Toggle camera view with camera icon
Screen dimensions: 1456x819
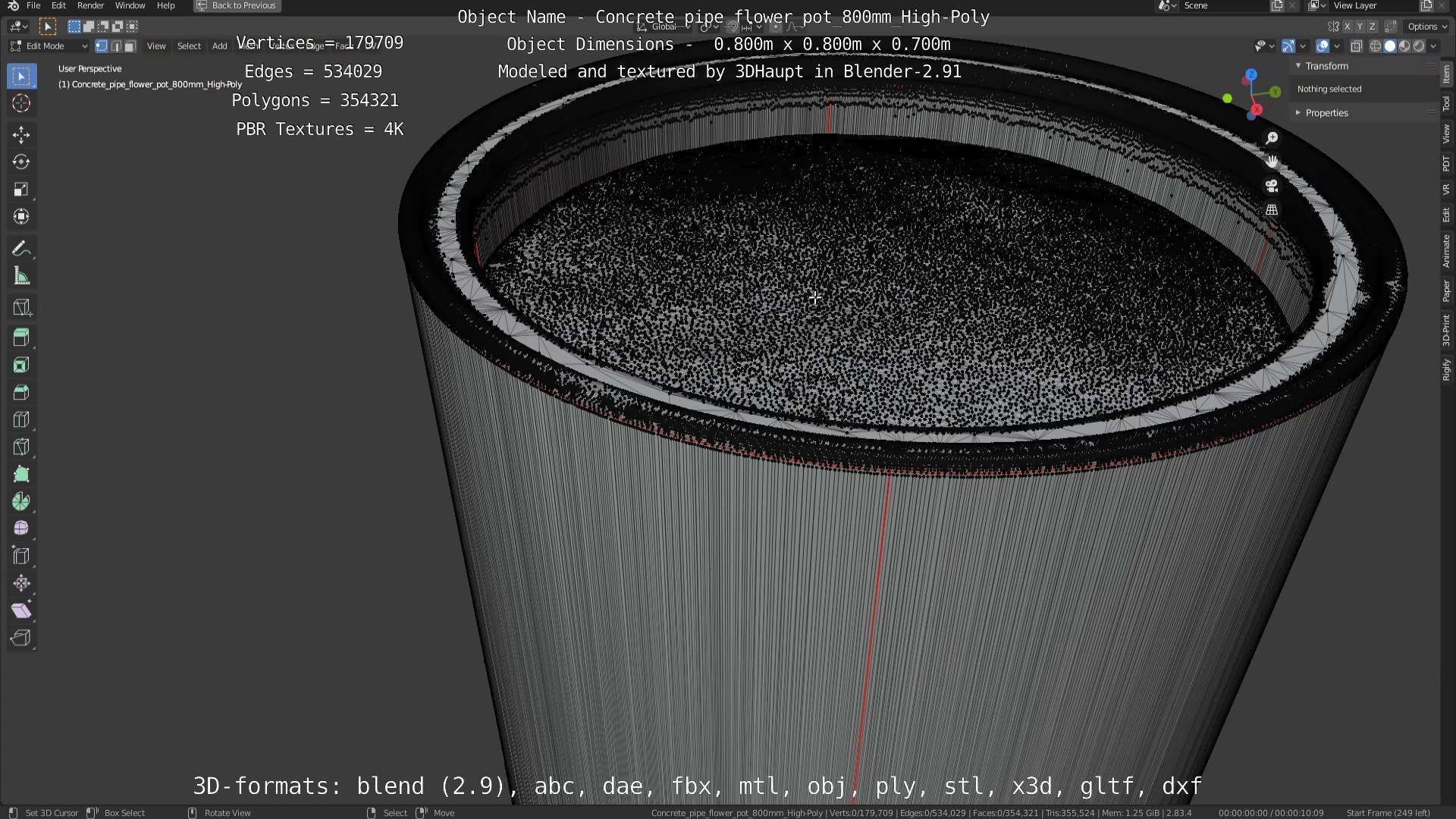tap(1272, 186)
